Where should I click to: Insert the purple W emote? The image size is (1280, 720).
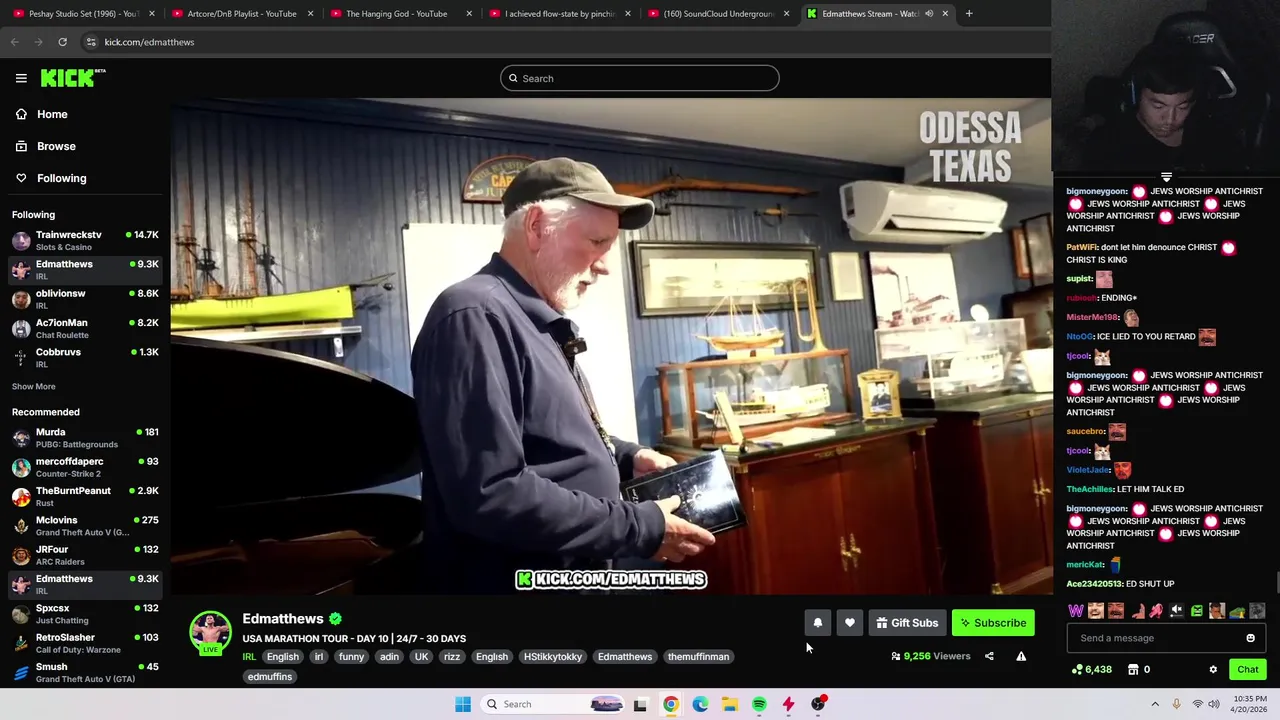(x=1076, y=611)
